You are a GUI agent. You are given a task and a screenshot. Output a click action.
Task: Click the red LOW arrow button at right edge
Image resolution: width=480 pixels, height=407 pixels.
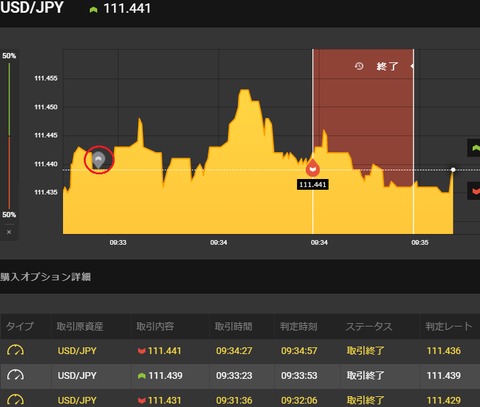475,191
